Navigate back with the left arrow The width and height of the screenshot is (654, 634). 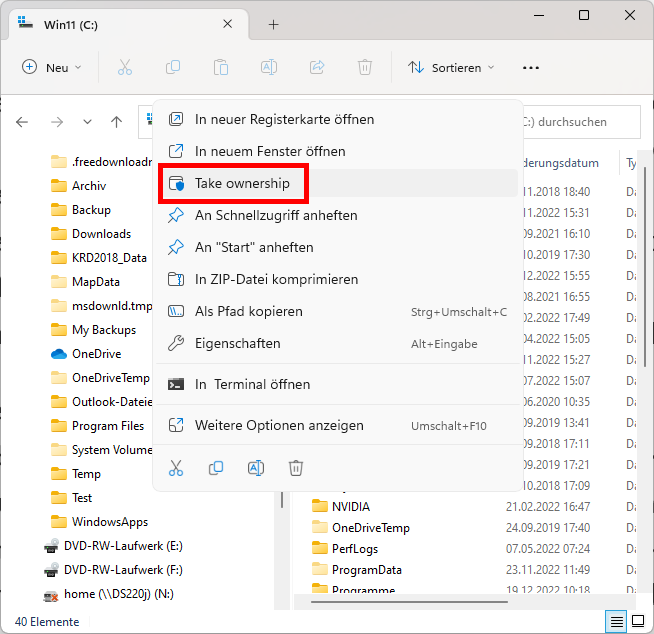click(22, 122)
